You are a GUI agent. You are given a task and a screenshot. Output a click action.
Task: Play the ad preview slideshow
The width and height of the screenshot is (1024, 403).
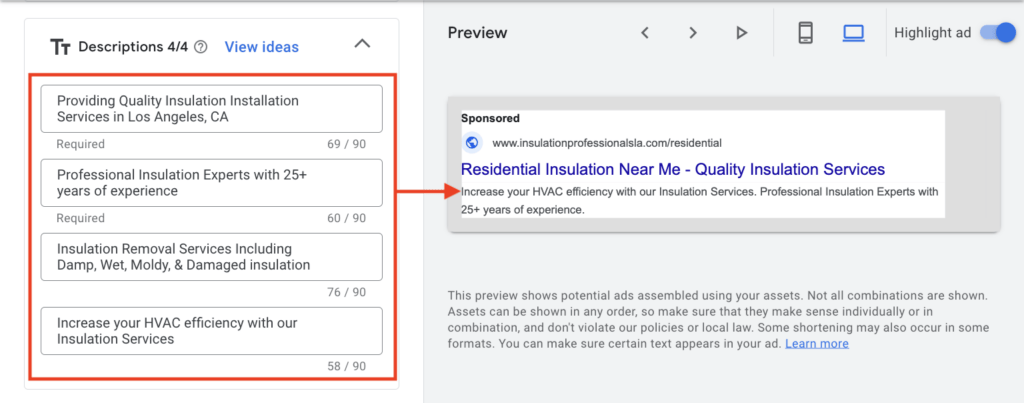[x=741, y=33]
